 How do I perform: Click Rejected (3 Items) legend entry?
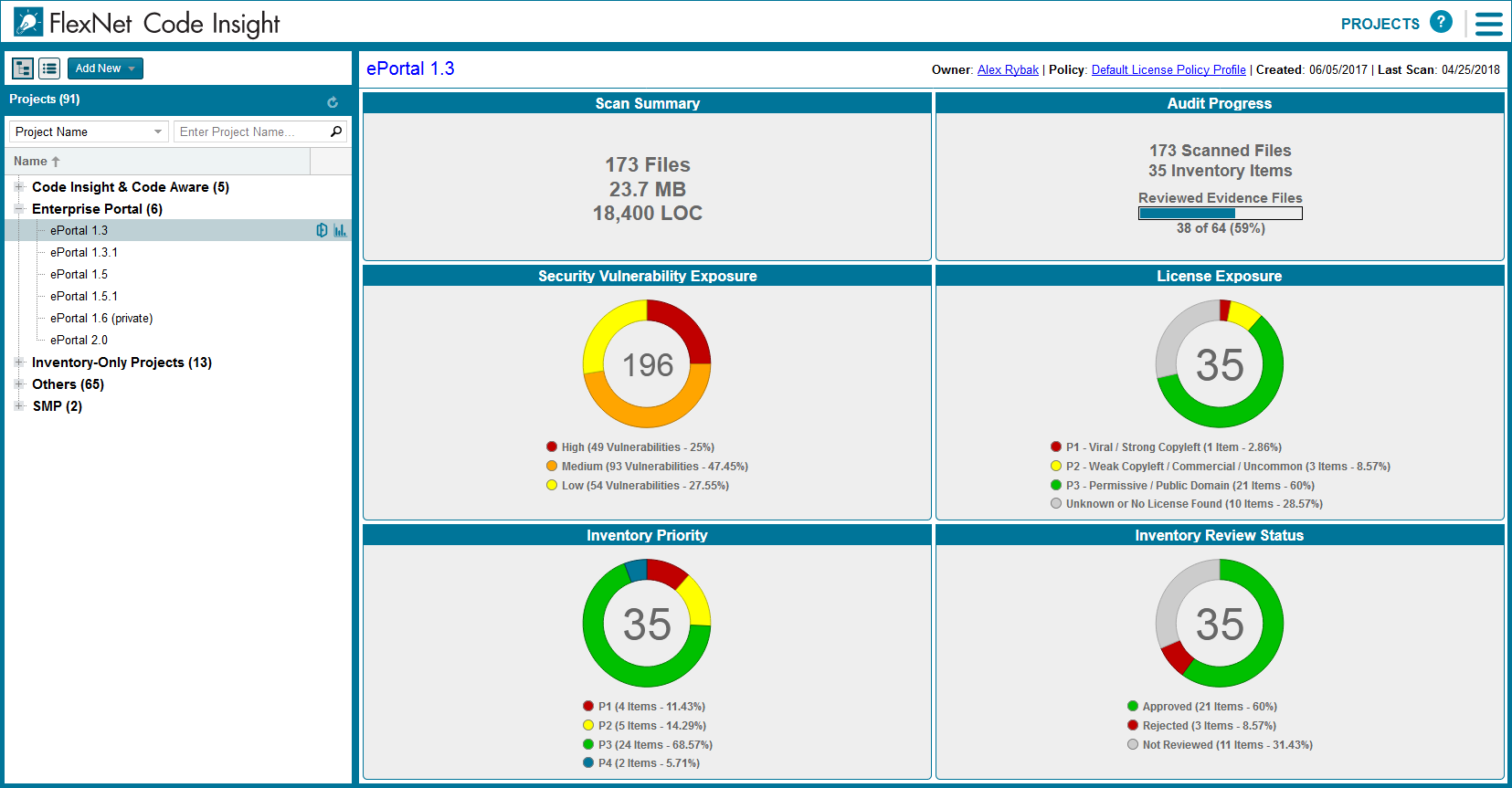coord(1201,726)
